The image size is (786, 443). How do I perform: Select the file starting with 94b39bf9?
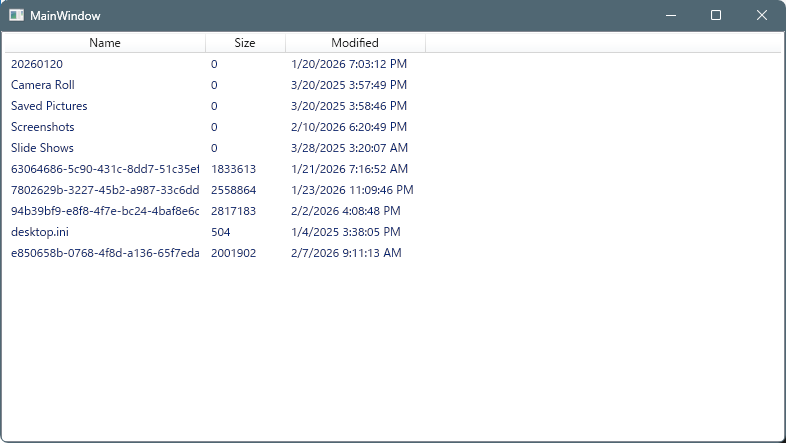pyautogui.click(x=104, y=211)
